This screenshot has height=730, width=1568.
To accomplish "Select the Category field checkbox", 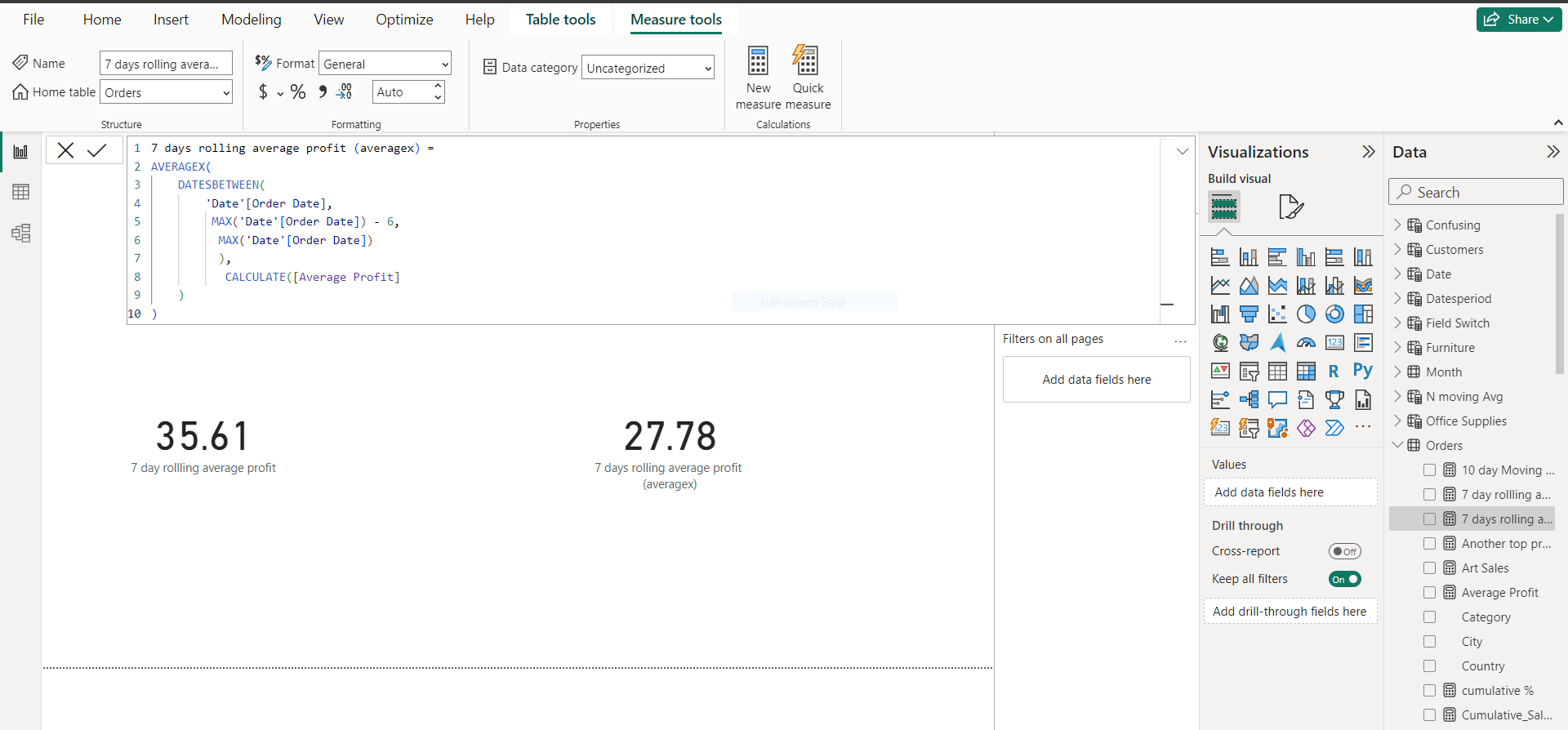I will tap(1429, 617).
